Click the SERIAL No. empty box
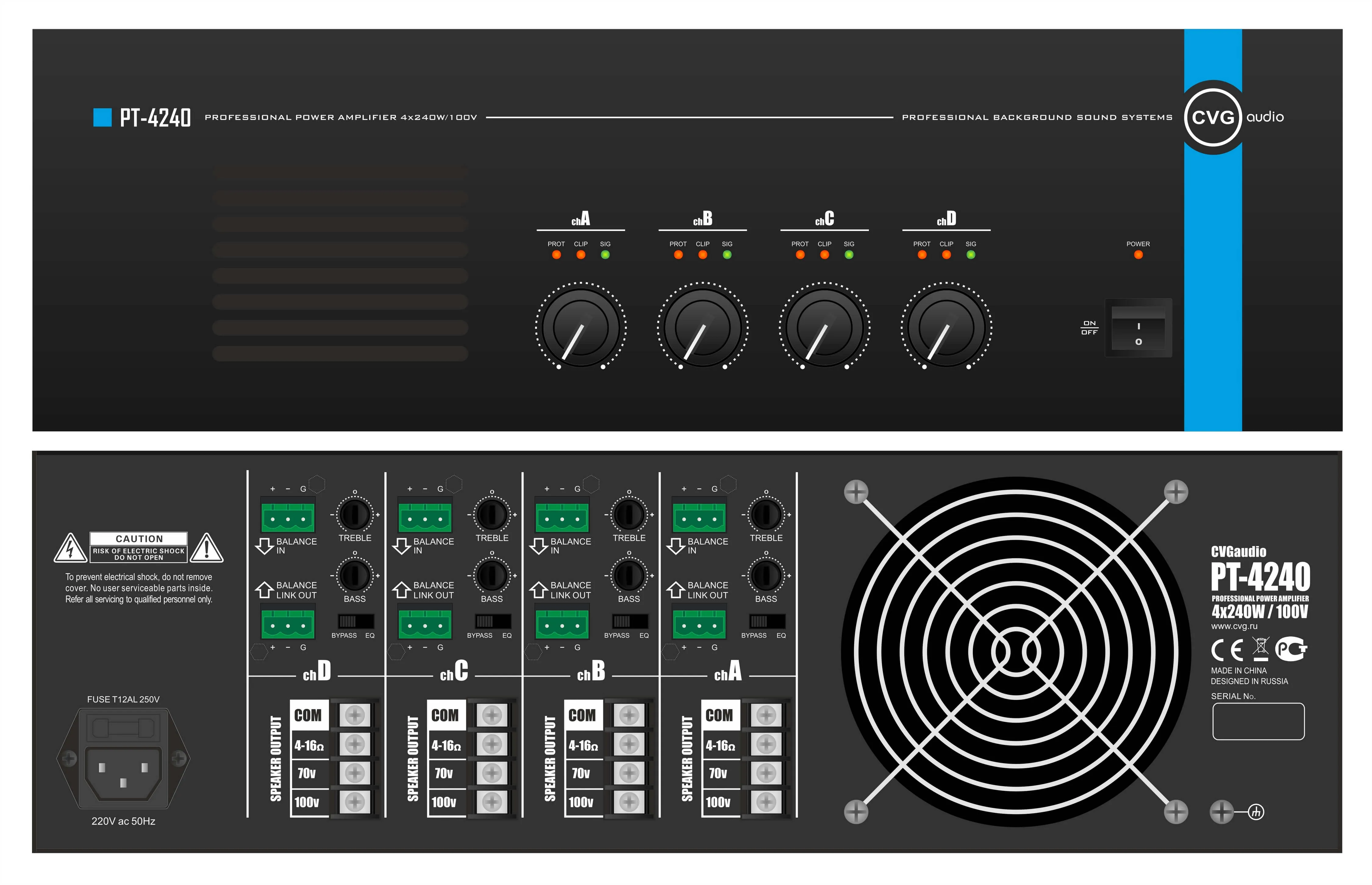The height and width of the screenshot is (885, 1372). (1258, 721)
